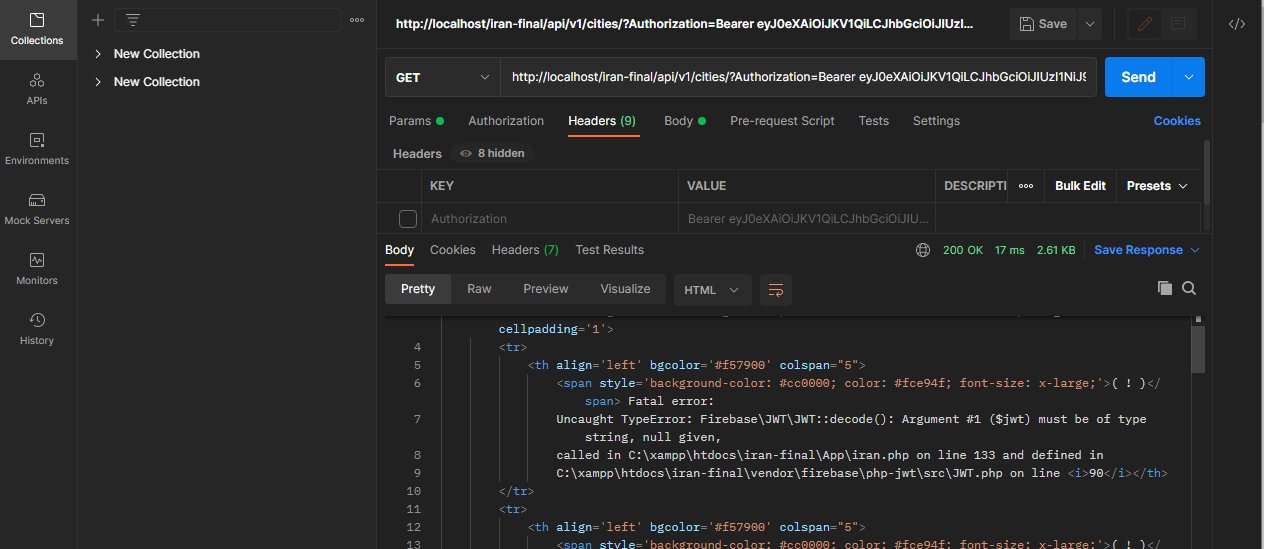Open the Cookies link
This screenshot has width=1264, height=549.
[1176, 121]
